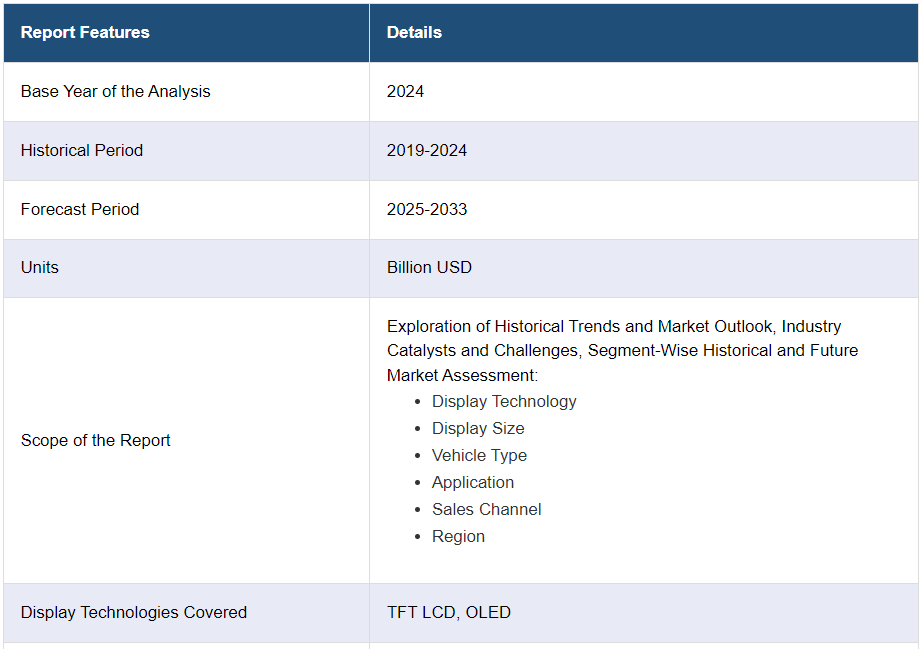Select the Historical Period row label
Viewport: 924px width, 649px height.
[82, 150]
